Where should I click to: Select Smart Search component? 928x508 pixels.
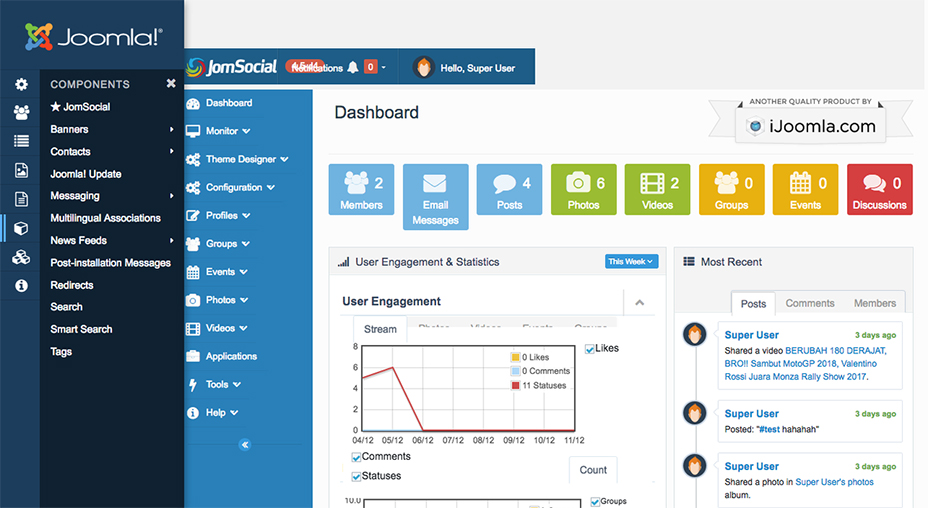pyautogui.click(x=81, y=329)
